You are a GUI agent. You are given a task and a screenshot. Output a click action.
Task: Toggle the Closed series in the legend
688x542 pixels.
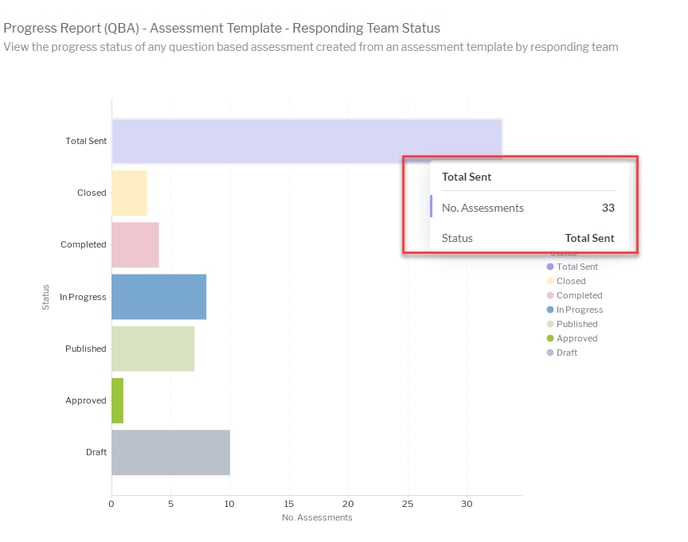click(x=571, y=281)
